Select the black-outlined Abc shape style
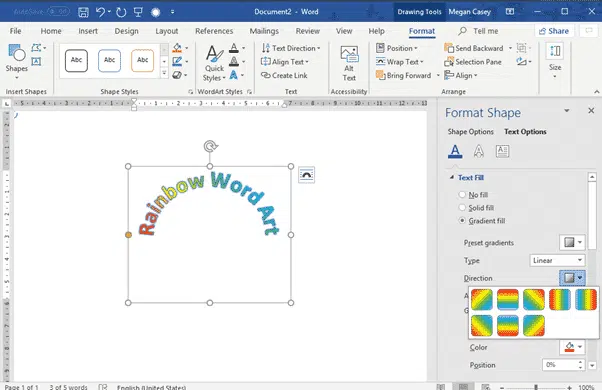The image size is (602, 390). pos(76,60)
